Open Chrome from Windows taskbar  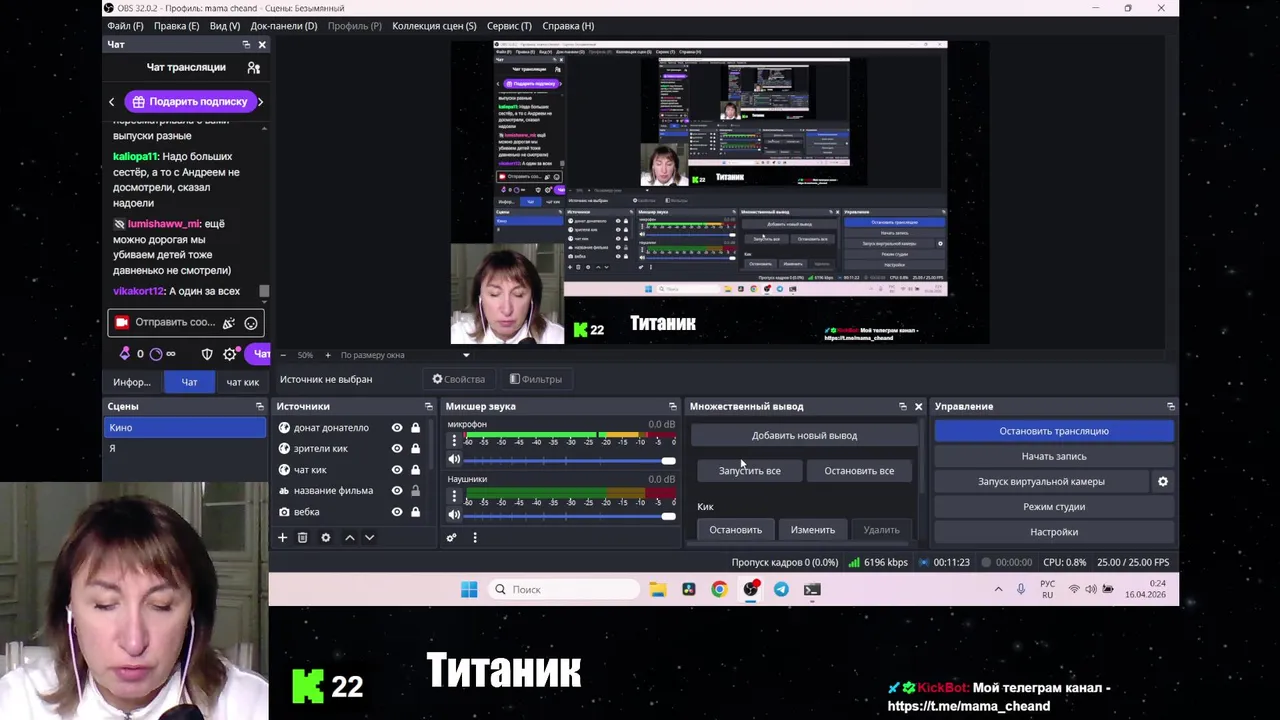(x=719, y=590)
